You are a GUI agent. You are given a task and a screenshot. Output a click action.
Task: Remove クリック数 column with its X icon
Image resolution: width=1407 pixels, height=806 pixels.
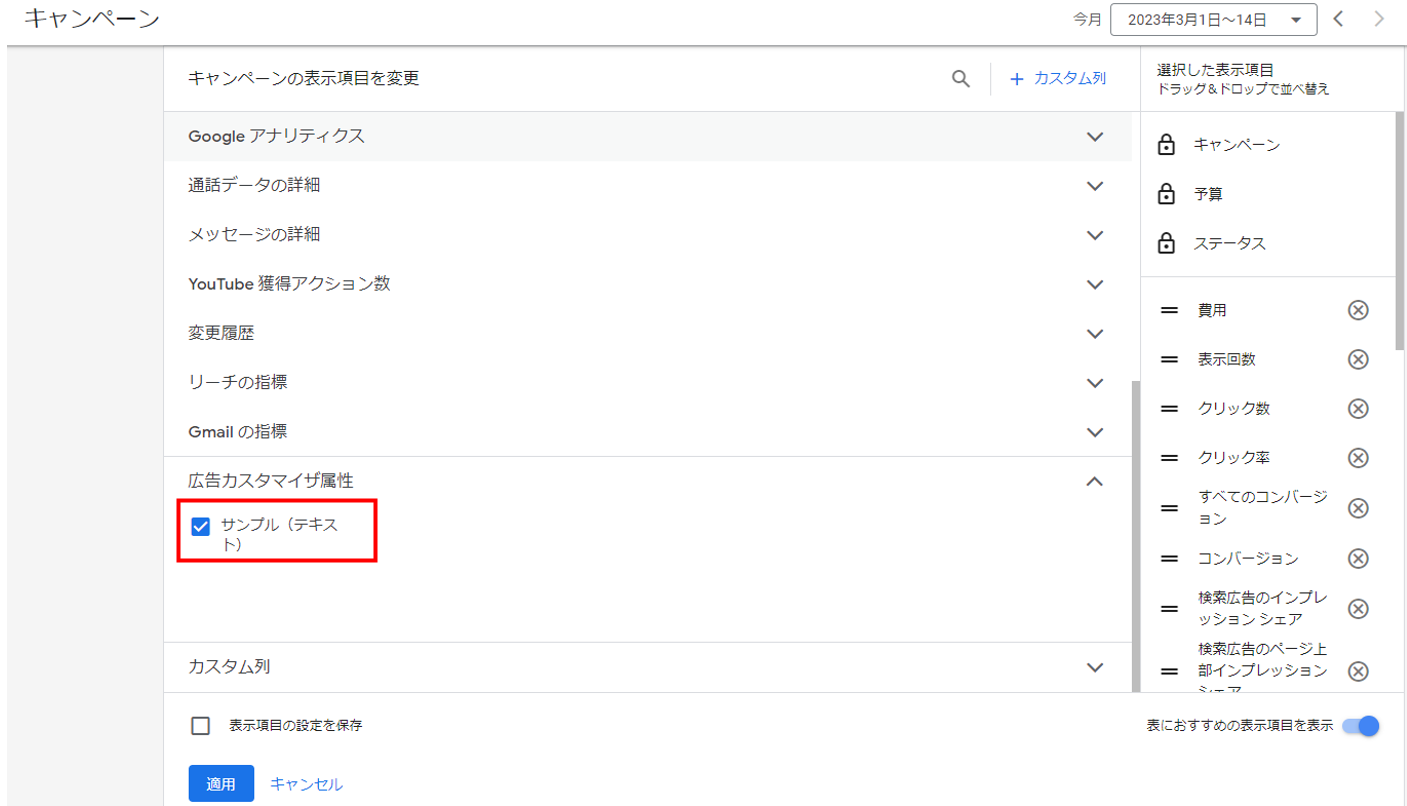click(x=1358, y=408)
